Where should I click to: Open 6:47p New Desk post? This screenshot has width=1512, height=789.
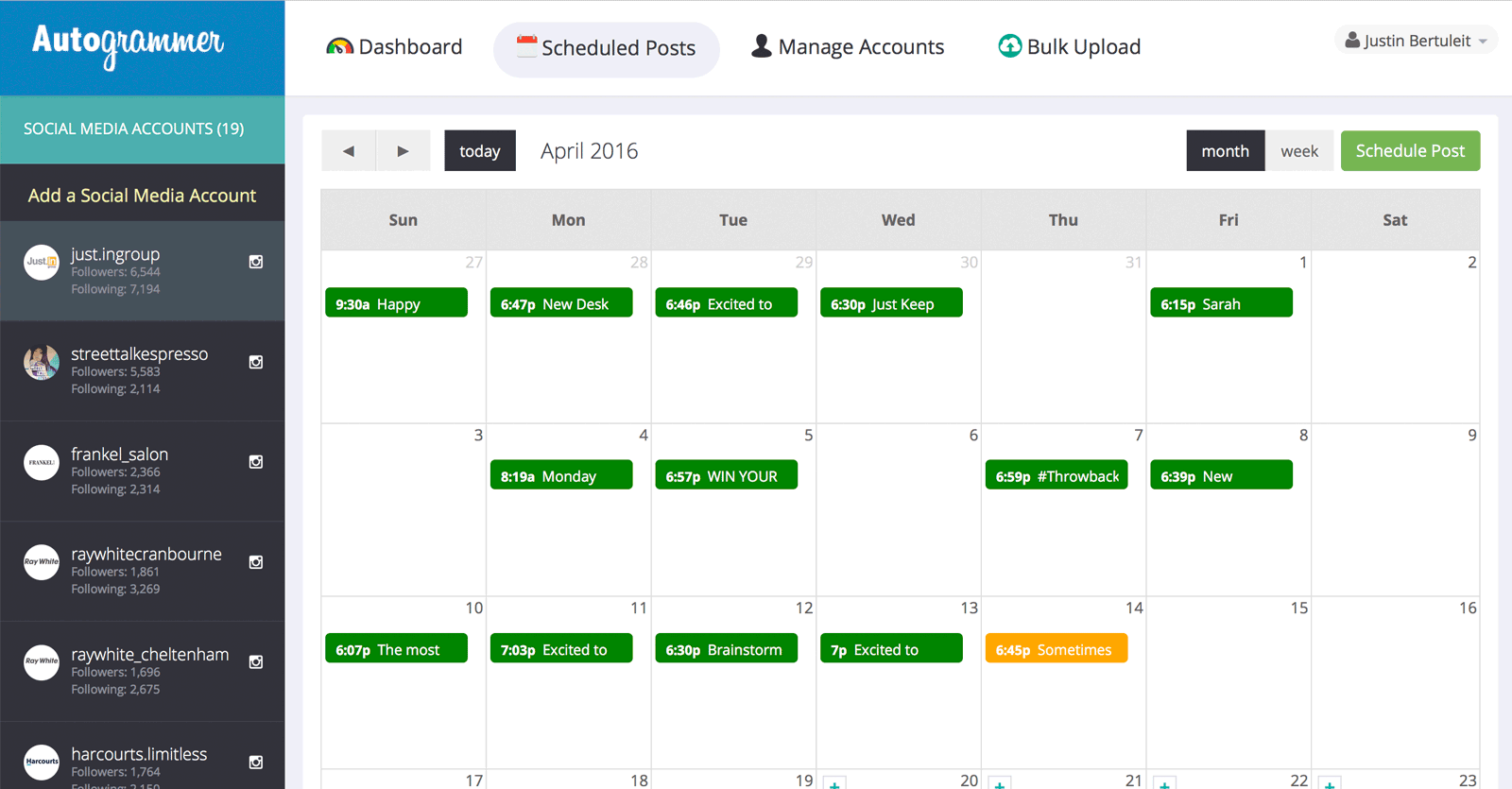point(561,303)
